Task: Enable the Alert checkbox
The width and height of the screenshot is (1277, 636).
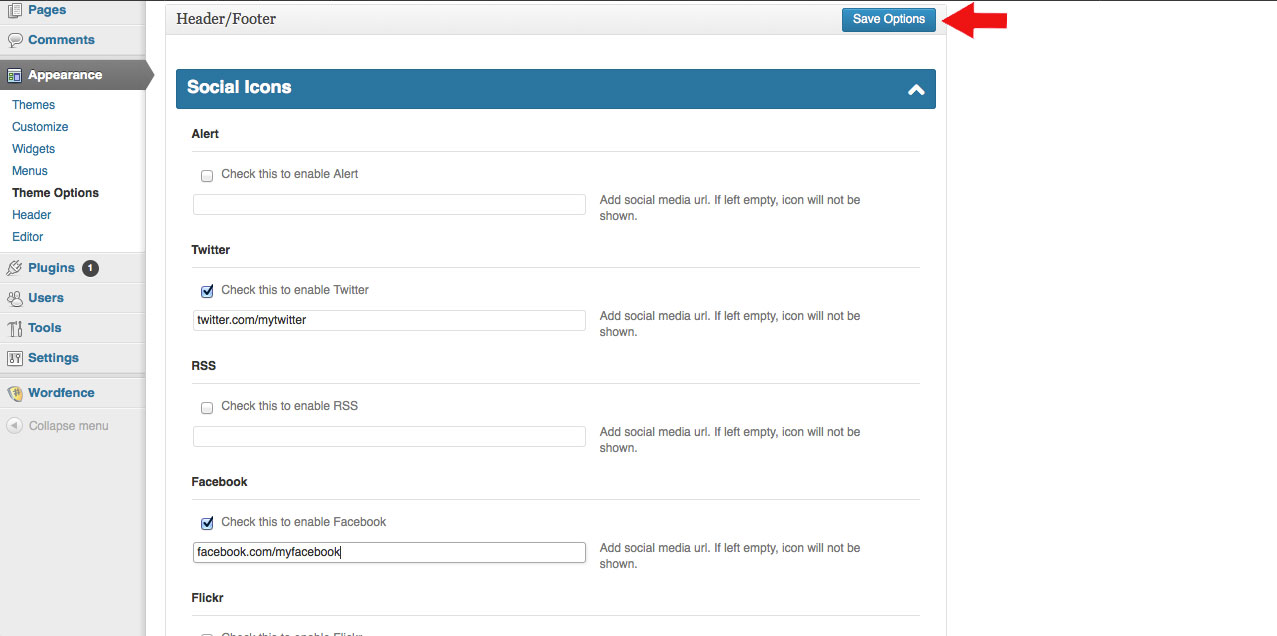Action: tap(207, 175)
